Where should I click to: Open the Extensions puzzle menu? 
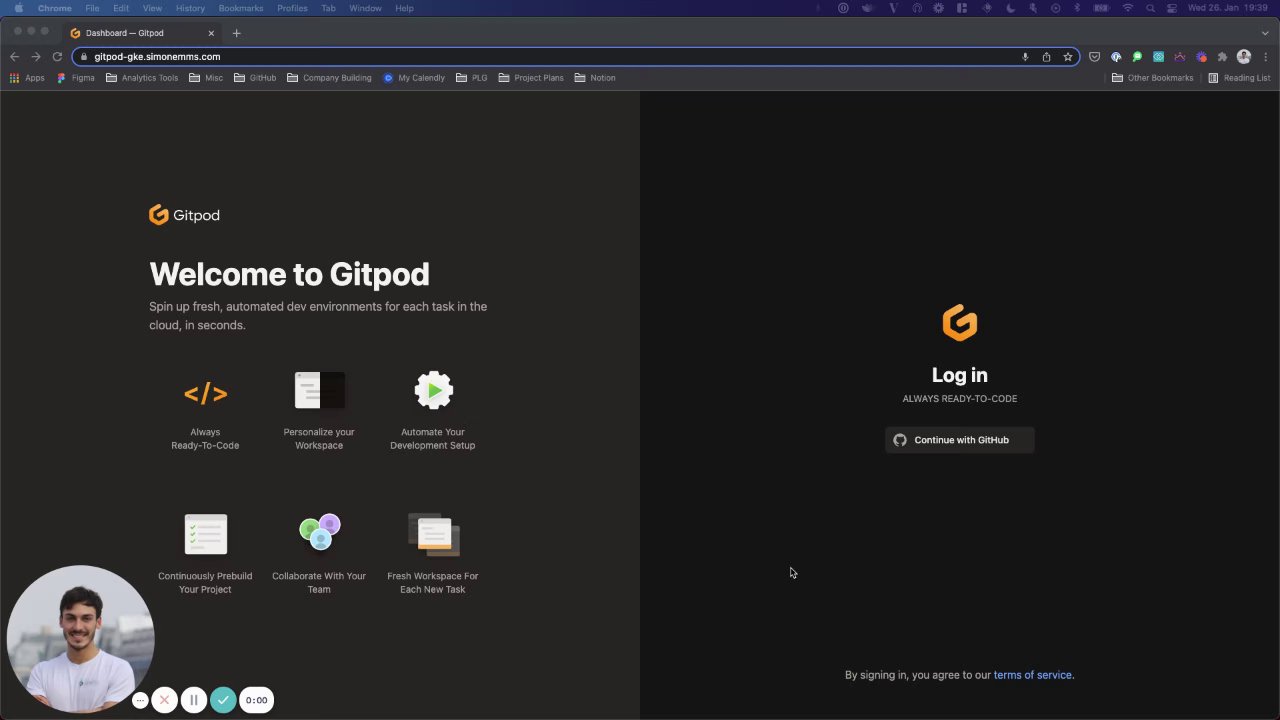click(x=1222, y=57)
